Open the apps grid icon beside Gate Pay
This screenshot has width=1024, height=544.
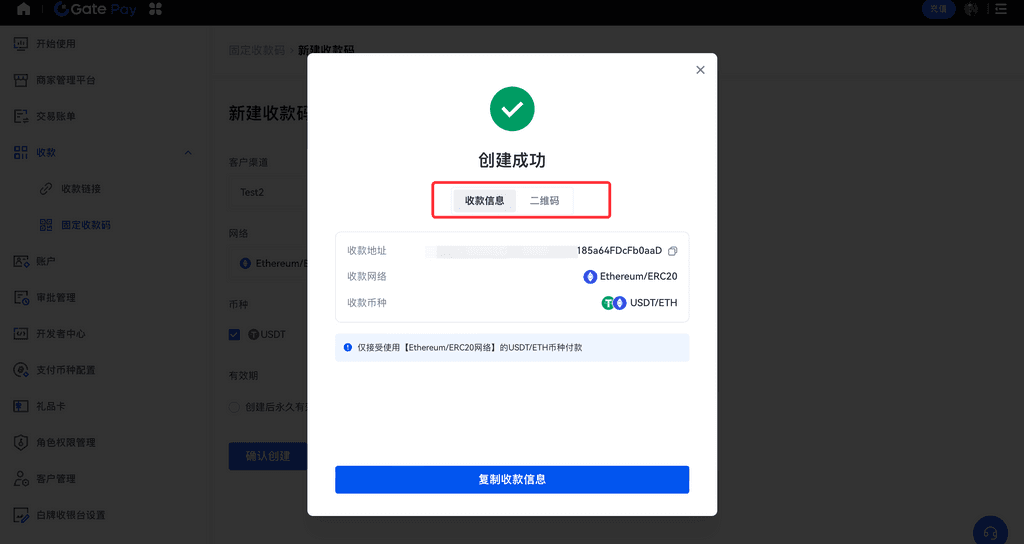pos(155,8)
